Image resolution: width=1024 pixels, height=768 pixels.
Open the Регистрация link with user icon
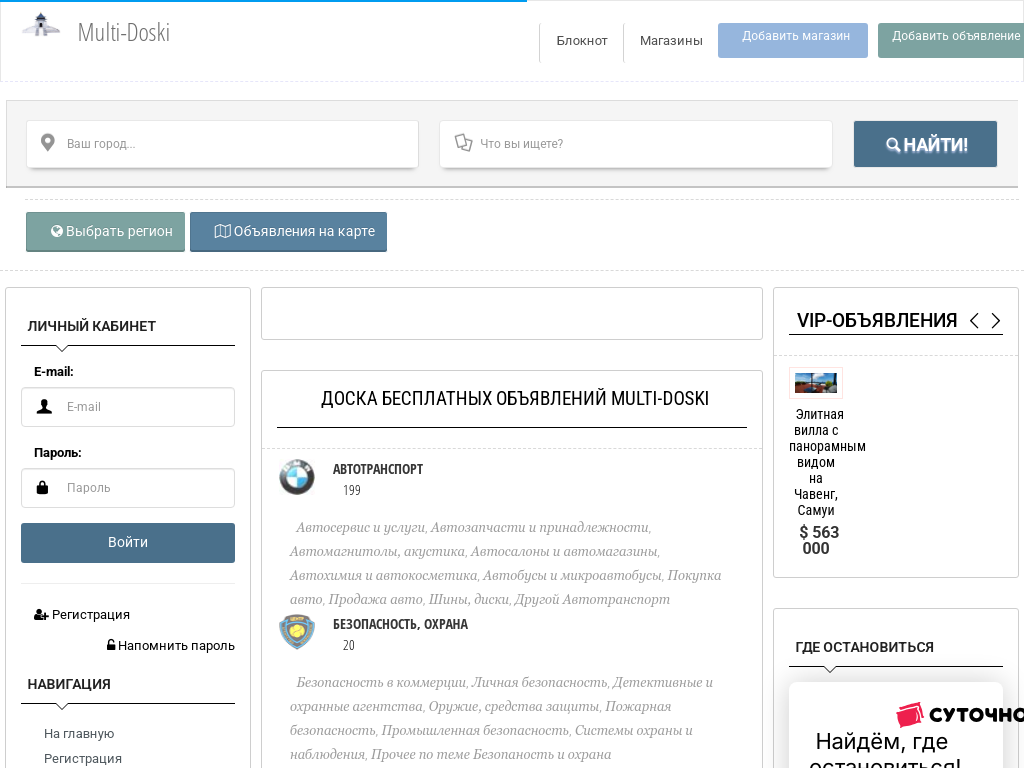[82, 615]
